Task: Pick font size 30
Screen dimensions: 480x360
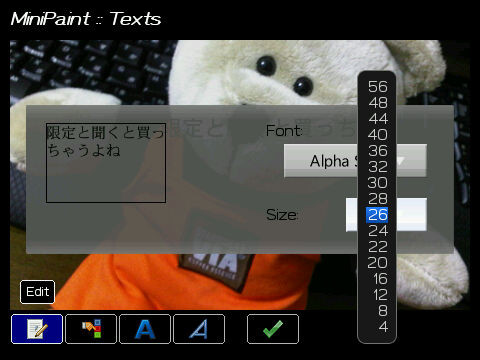Action: coord(378,183)
